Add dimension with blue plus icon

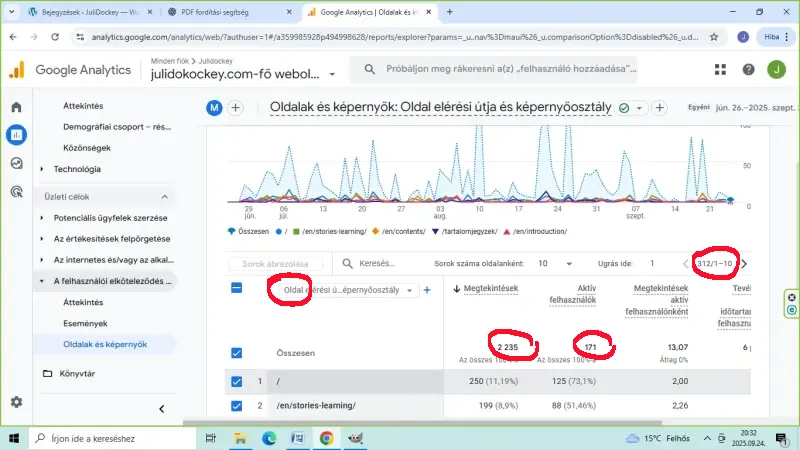[427, 290]
